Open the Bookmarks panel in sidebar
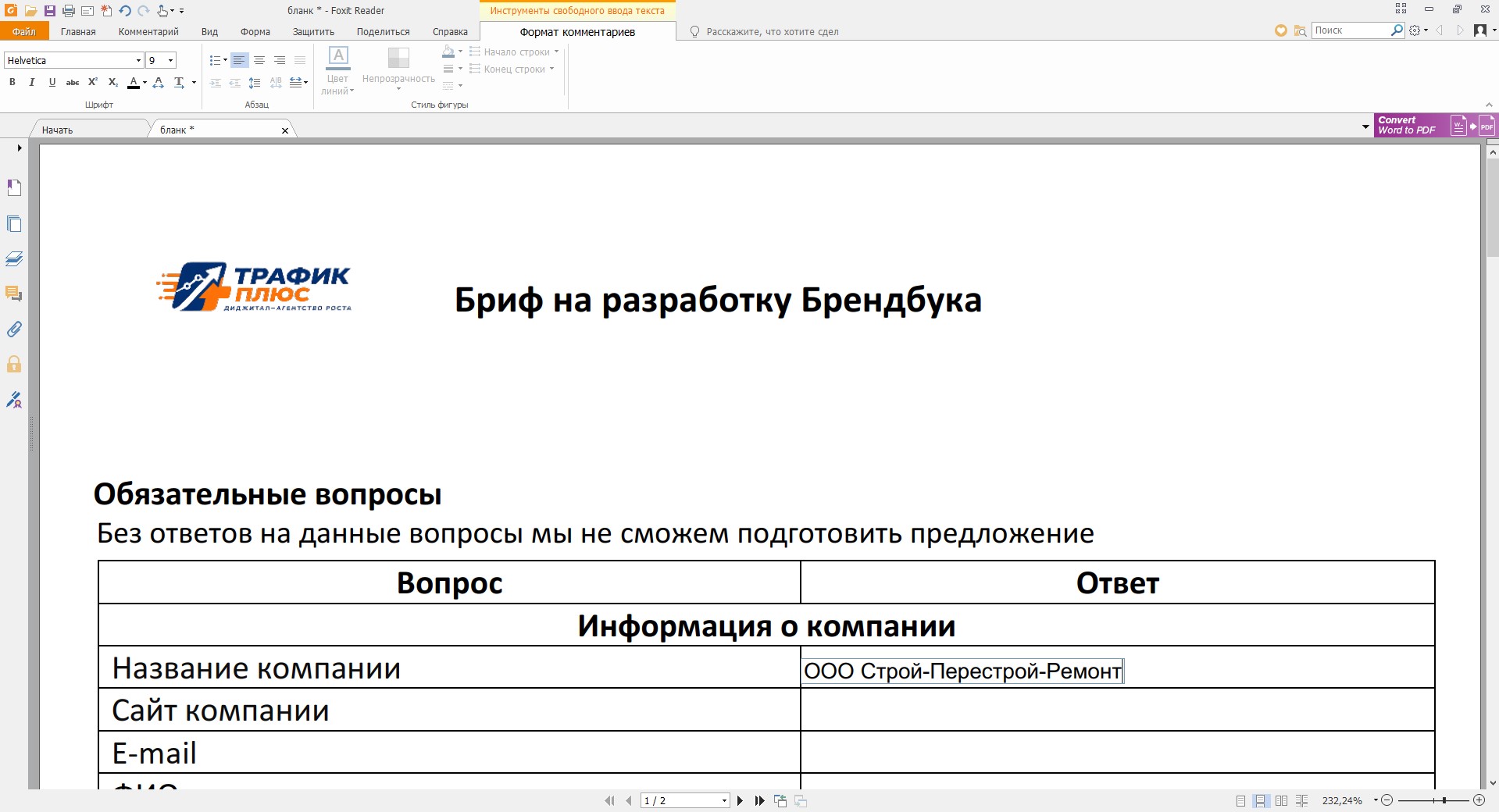 click(14, 188)
